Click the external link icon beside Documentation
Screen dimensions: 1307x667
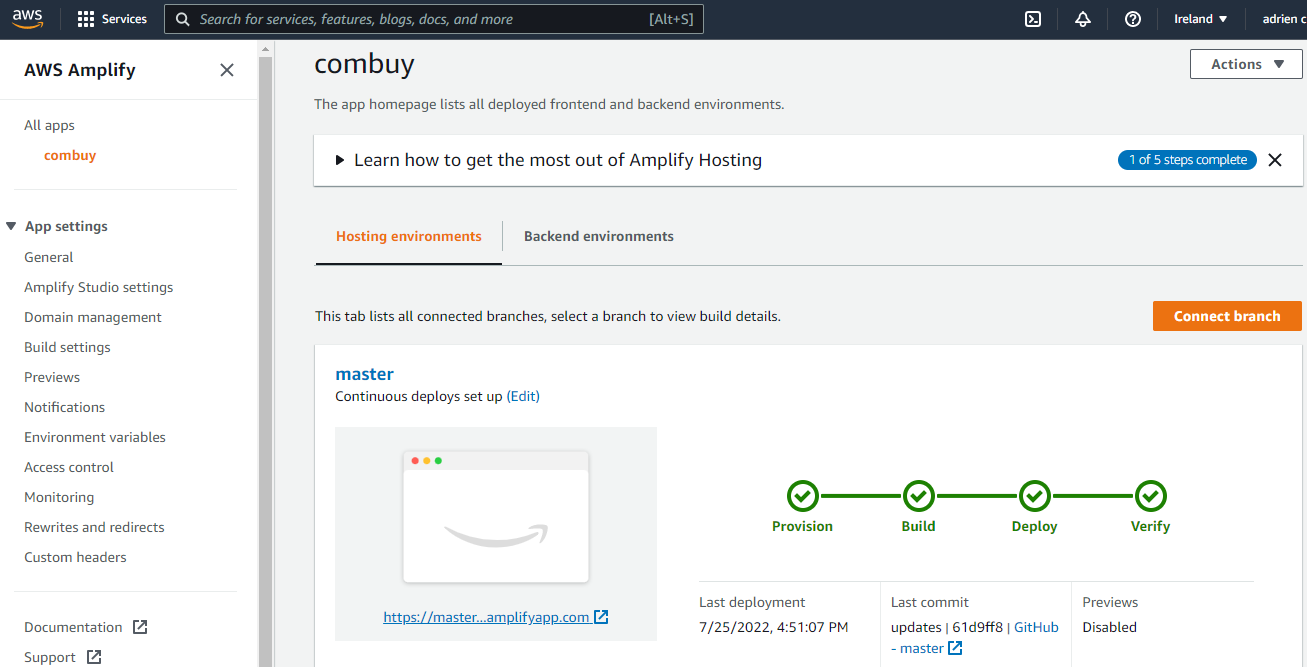141,627
